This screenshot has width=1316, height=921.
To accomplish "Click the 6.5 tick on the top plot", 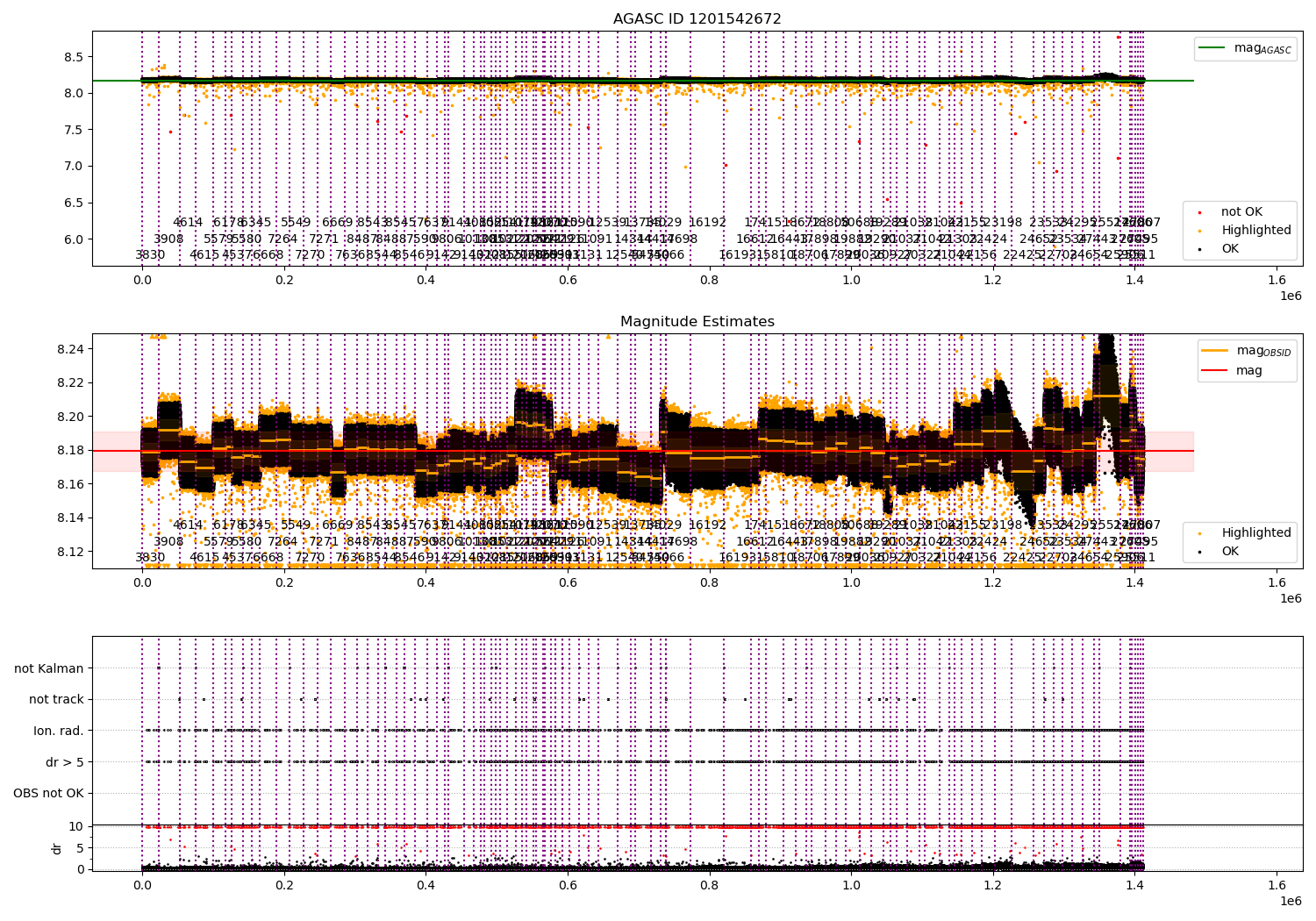I will (75, 203).
